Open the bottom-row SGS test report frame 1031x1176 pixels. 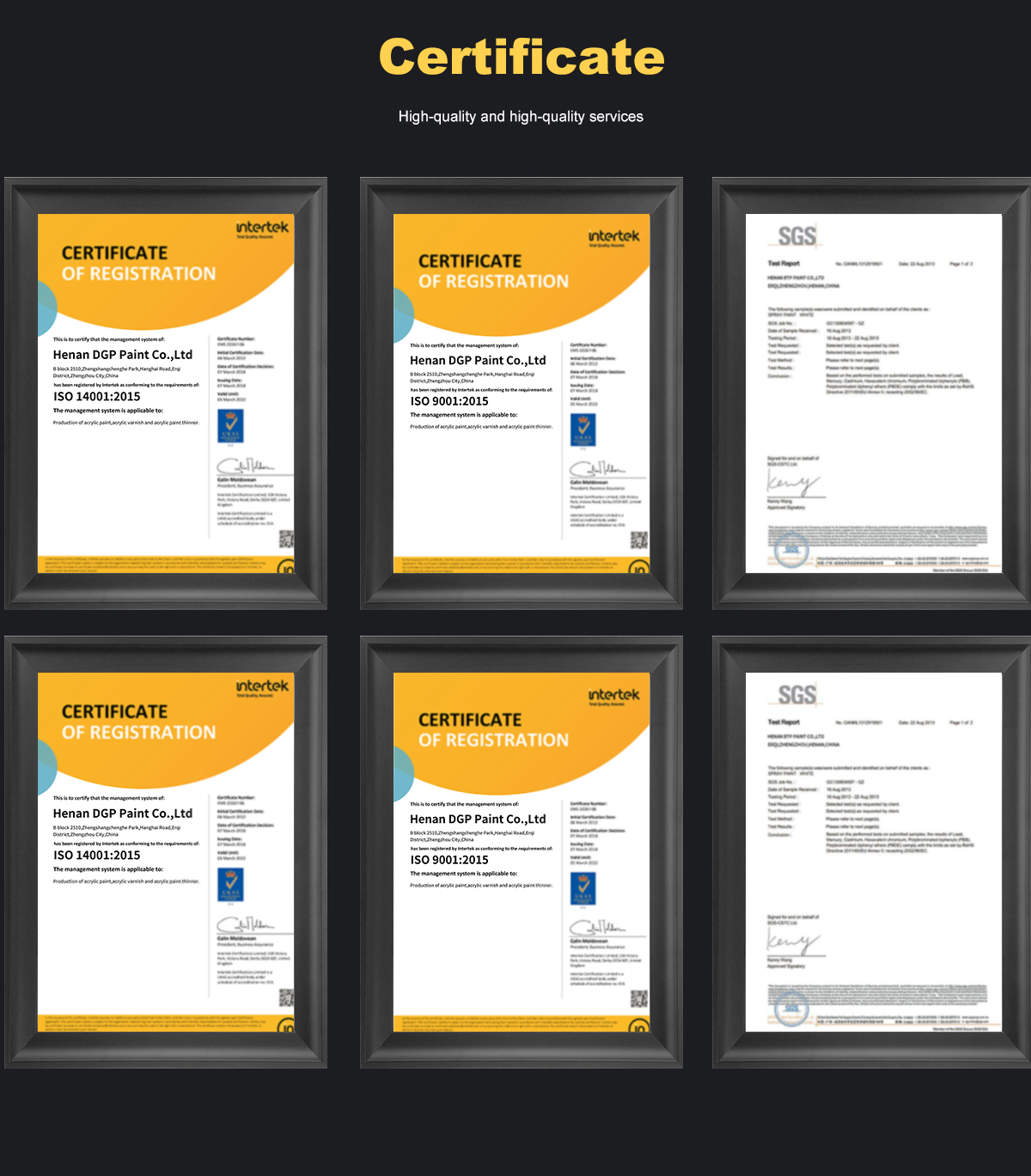click(871, 852)
